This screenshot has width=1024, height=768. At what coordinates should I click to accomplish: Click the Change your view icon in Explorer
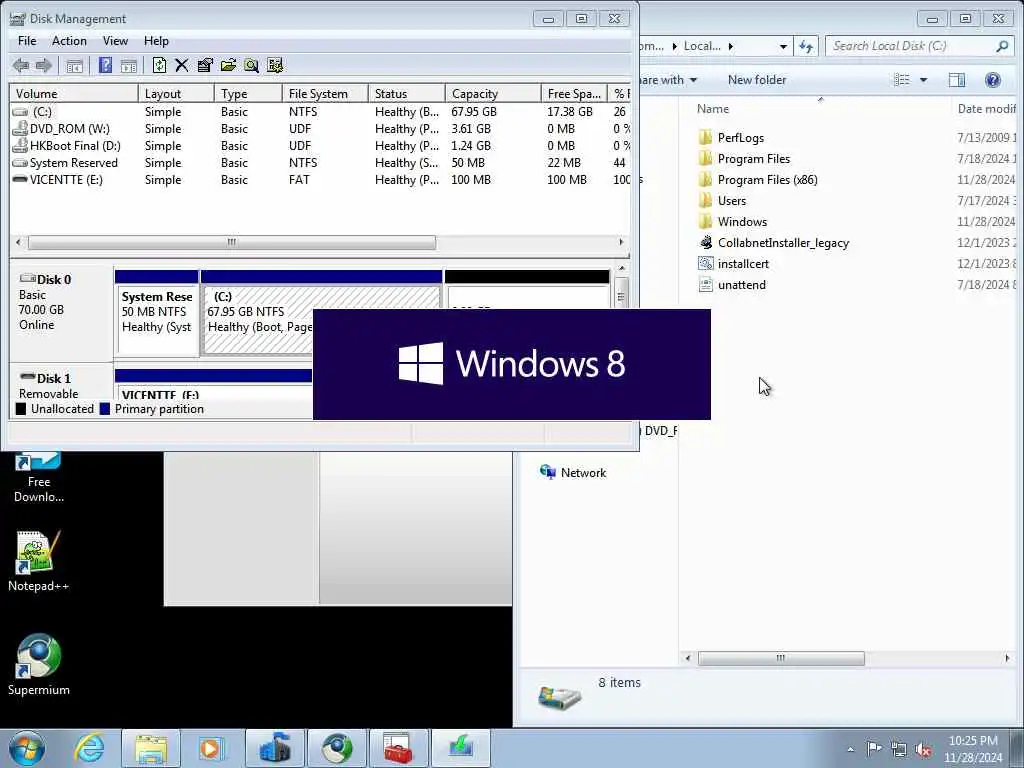click(x=902, y=80)
